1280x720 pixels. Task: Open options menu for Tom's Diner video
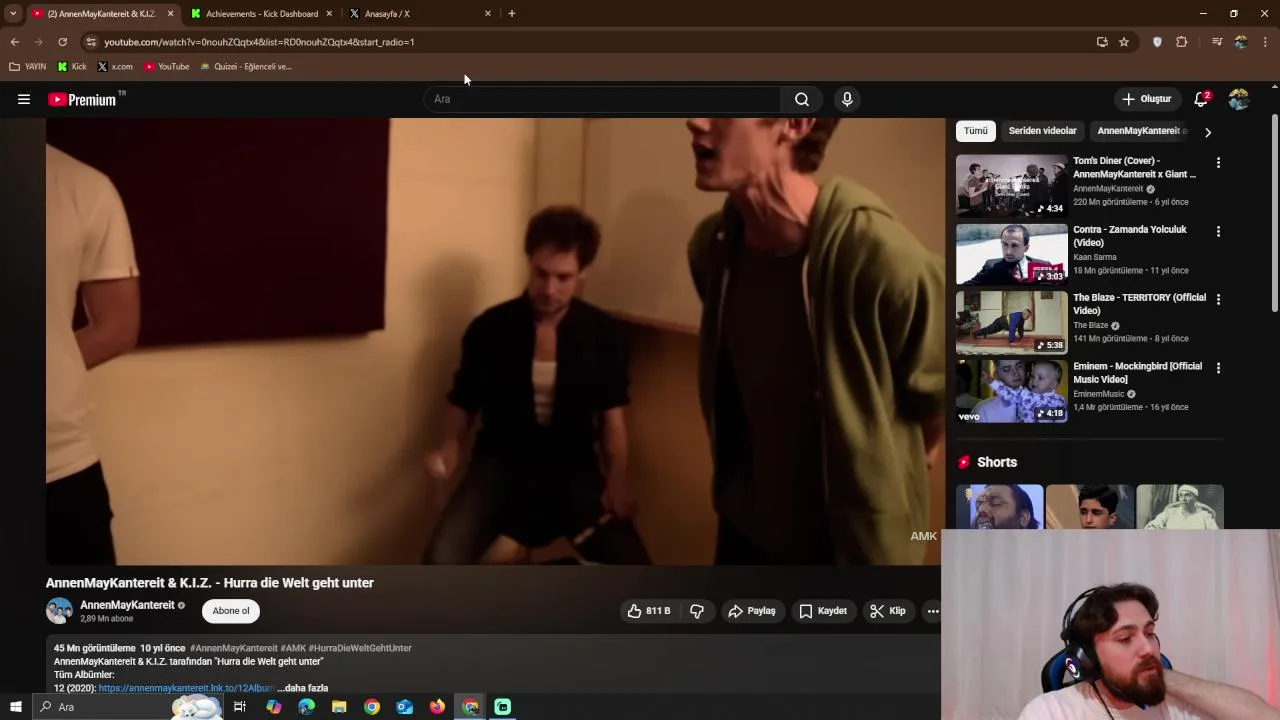1218,162
